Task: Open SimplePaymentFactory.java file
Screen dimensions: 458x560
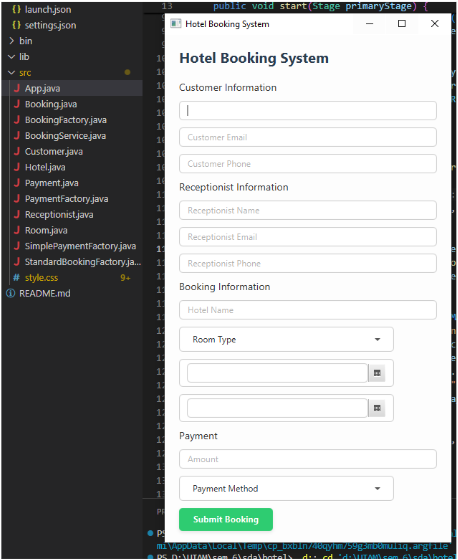Action: pyautogui.click(x=80, y=246)
